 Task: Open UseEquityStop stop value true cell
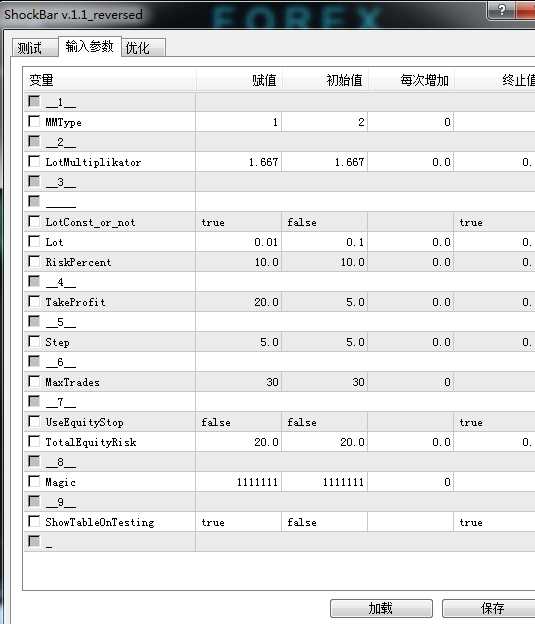pos(494,422)
